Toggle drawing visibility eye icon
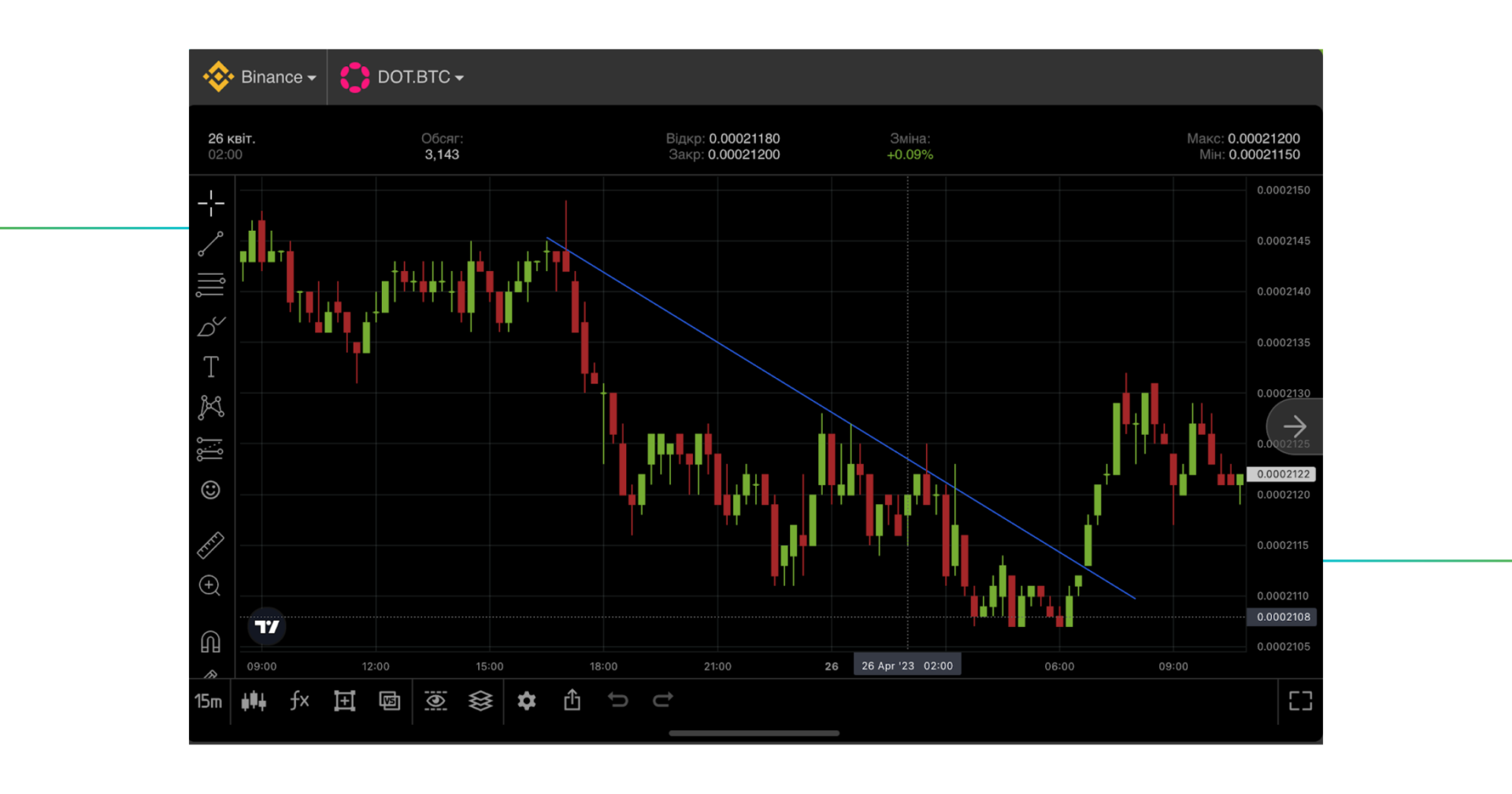This screenshot has width=1512, height=794. pos(435,701)
